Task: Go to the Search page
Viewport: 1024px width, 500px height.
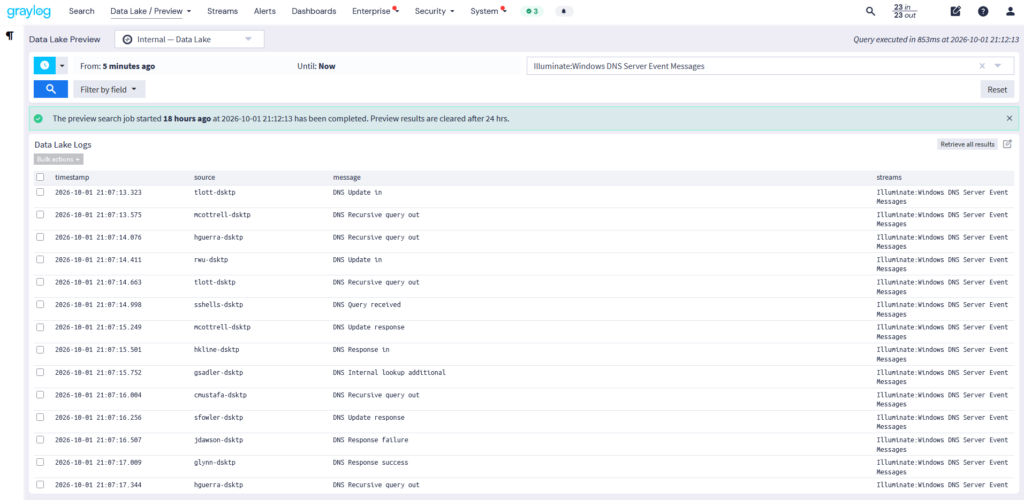Action: [x=82, y=11]
